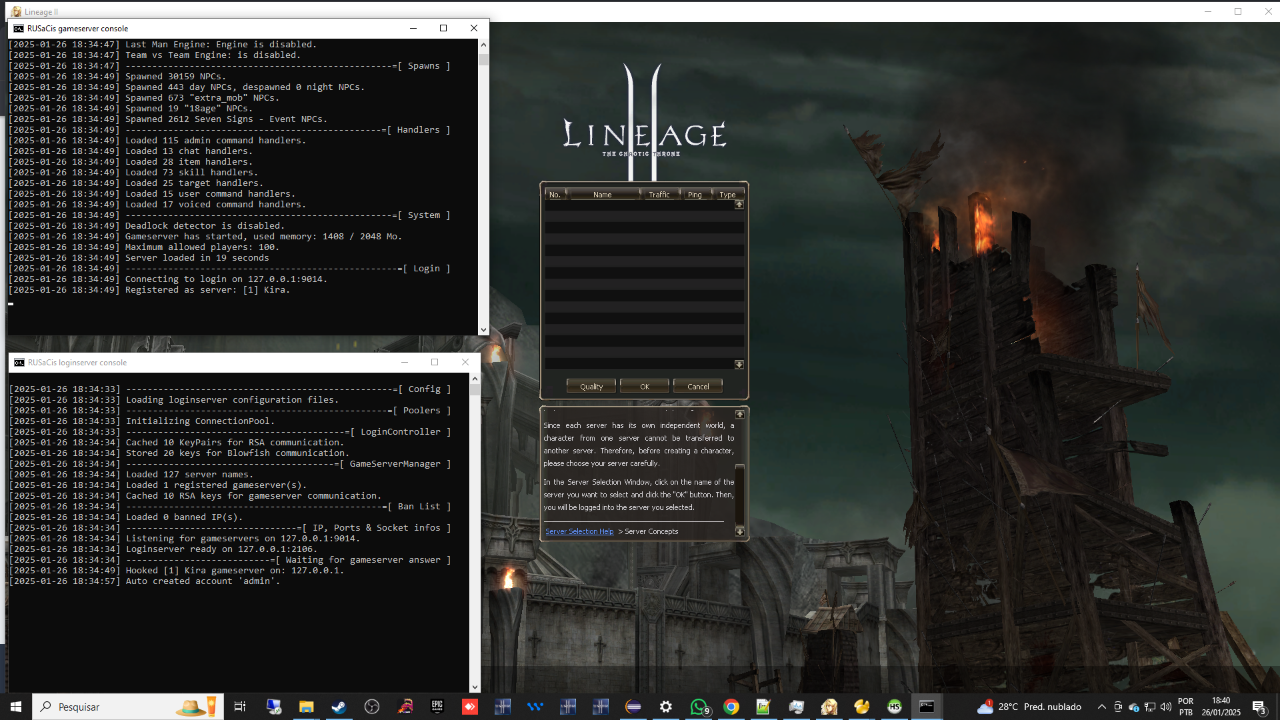The image size is (1280, 720).
Task: Select the active command prompt taskbar icon
Action: [x=926, y=707]
